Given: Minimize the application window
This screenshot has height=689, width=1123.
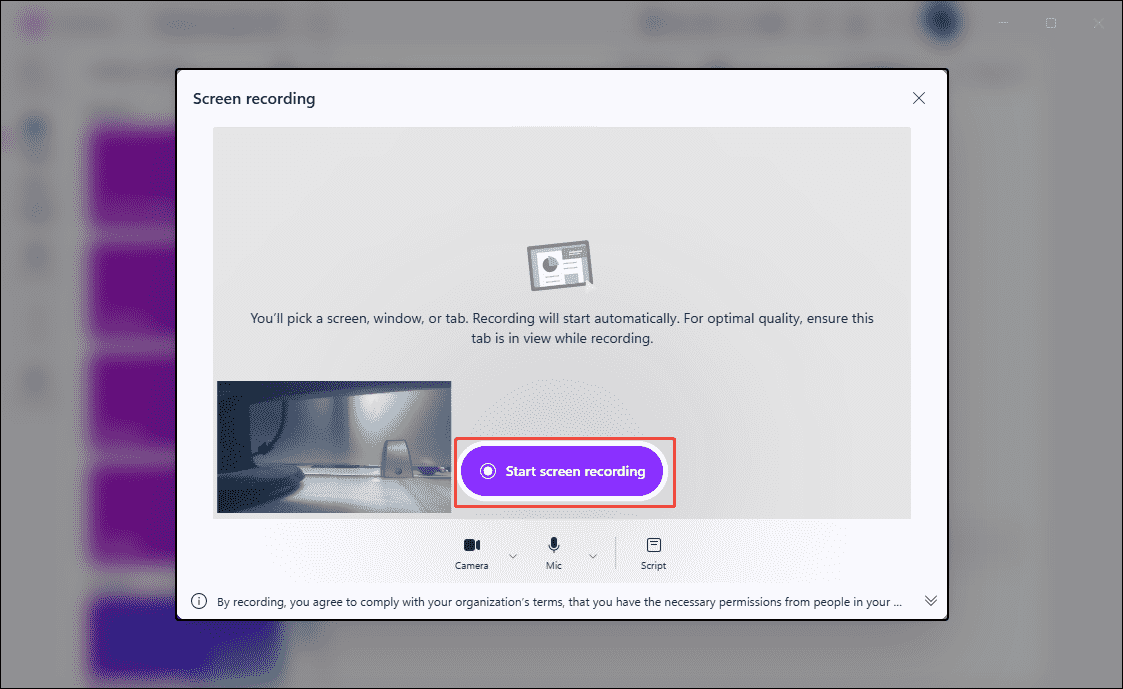Looking at the screenshot, I should (1002, 23).
